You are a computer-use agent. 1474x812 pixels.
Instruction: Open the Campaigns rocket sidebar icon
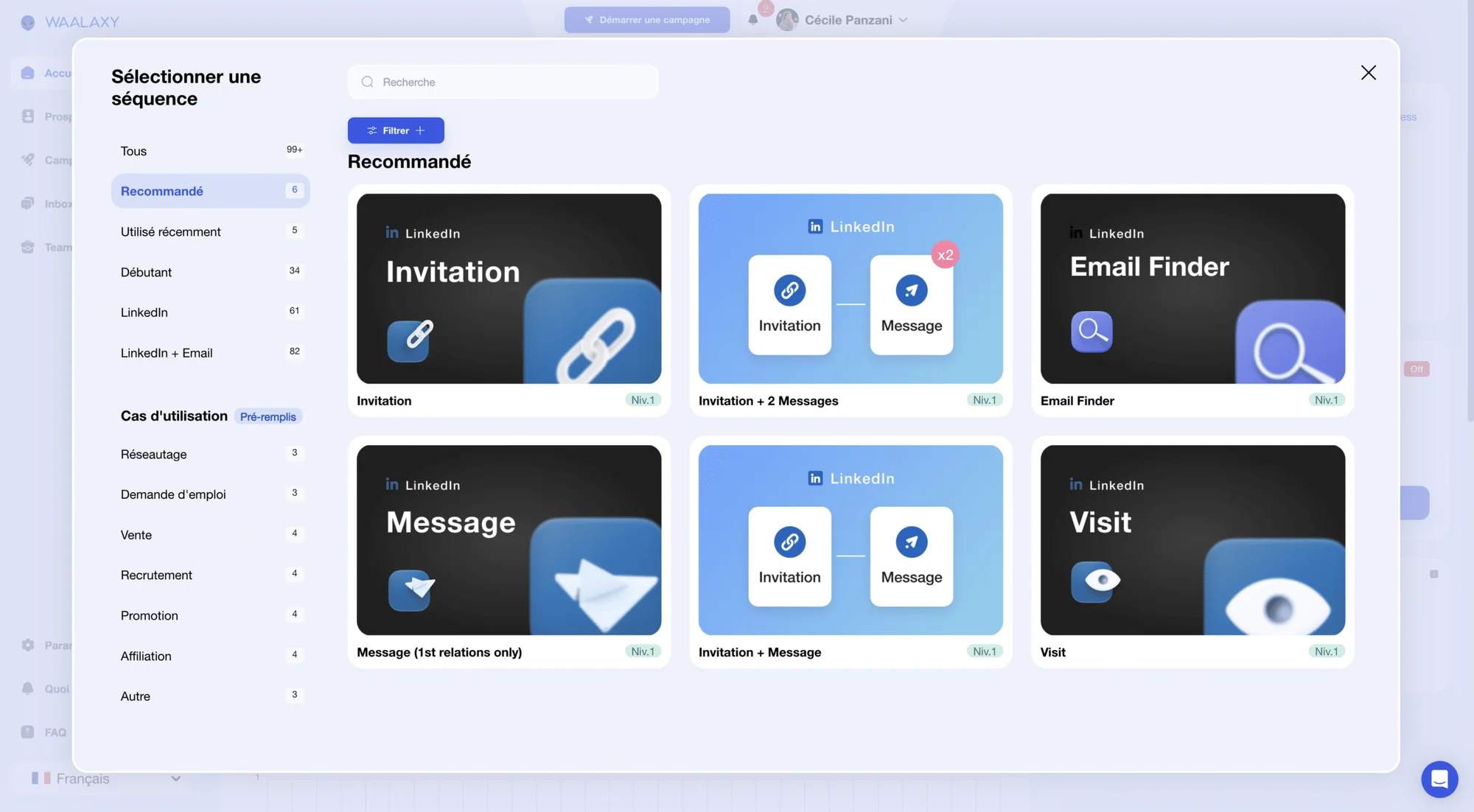point(28,160)
